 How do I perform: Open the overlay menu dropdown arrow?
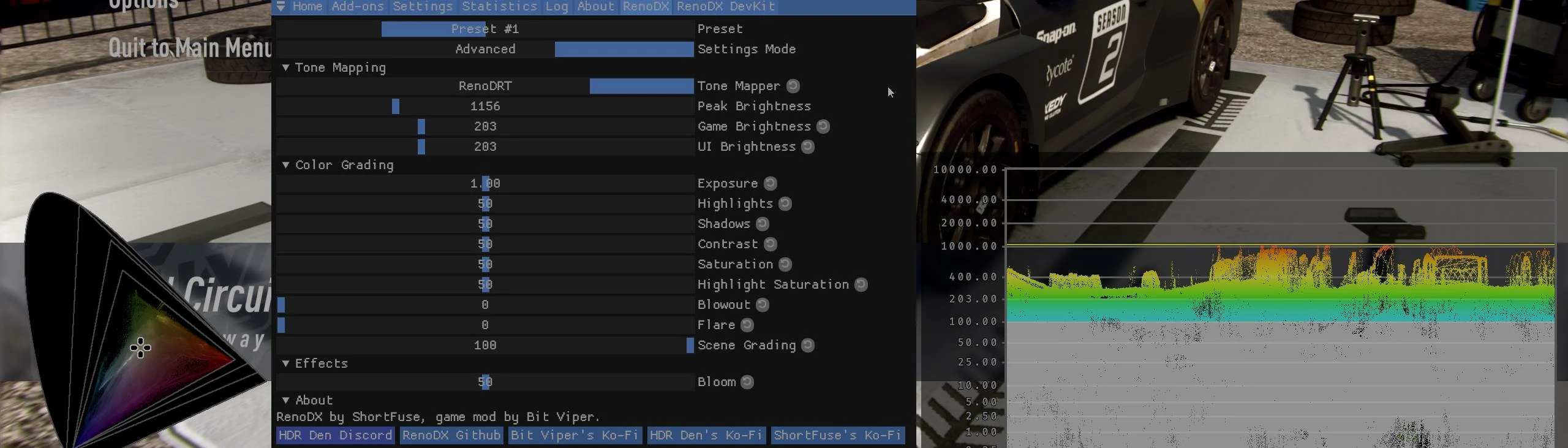(x=281, y=7)
